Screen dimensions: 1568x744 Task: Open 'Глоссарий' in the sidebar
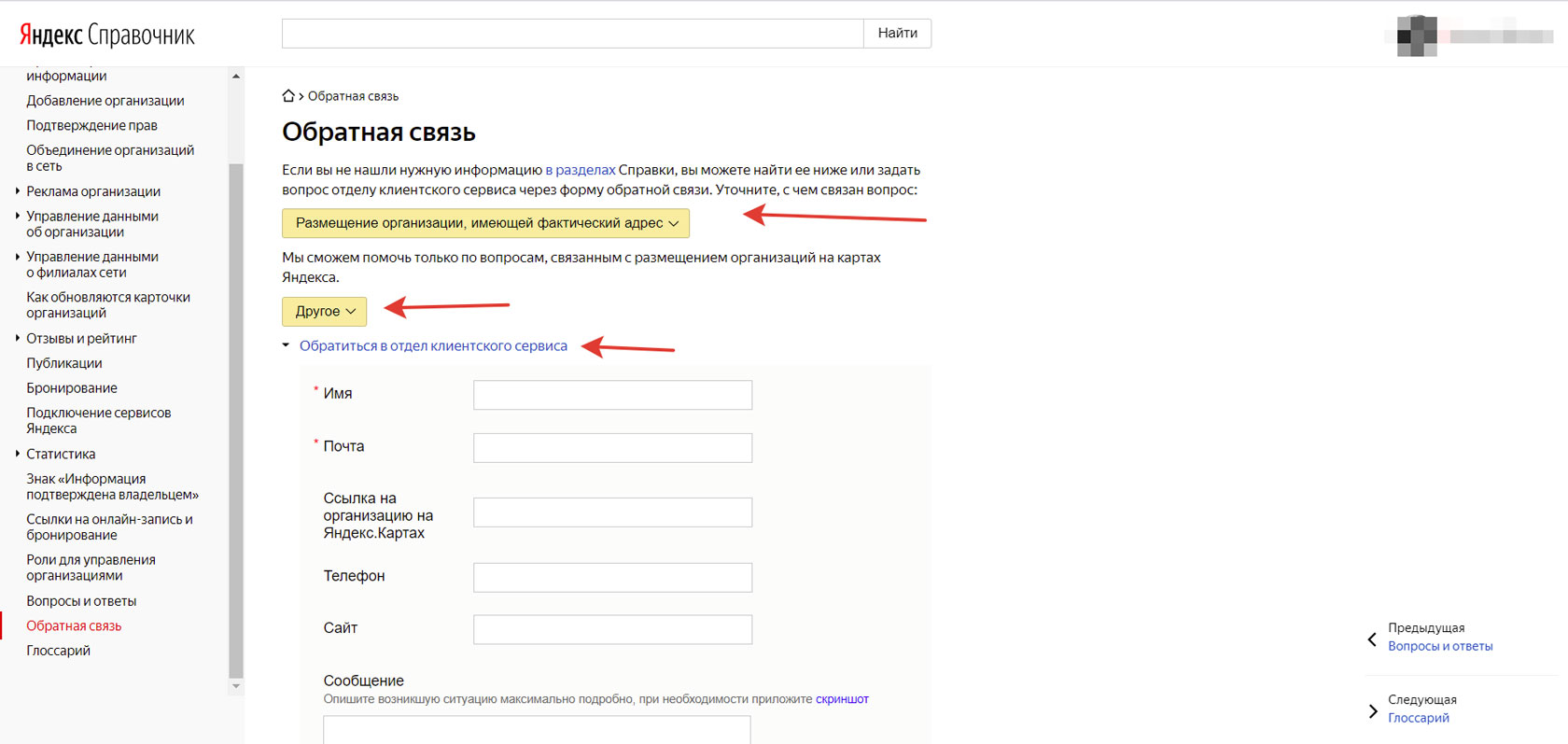pyautogui.click(x=58, y=651)
